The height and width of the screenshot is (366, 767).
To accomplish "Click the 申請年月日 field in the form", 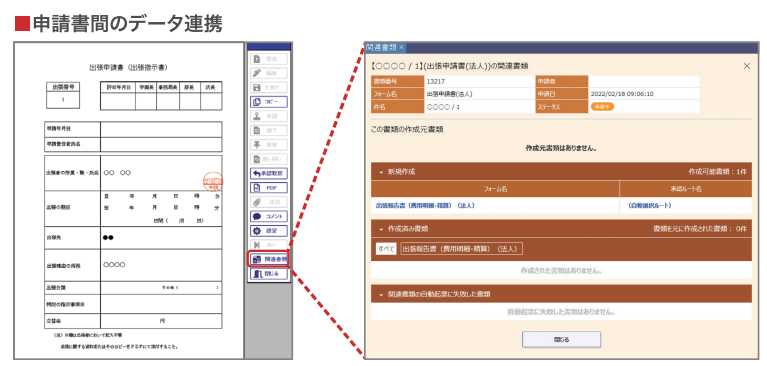I will [161, 129].
